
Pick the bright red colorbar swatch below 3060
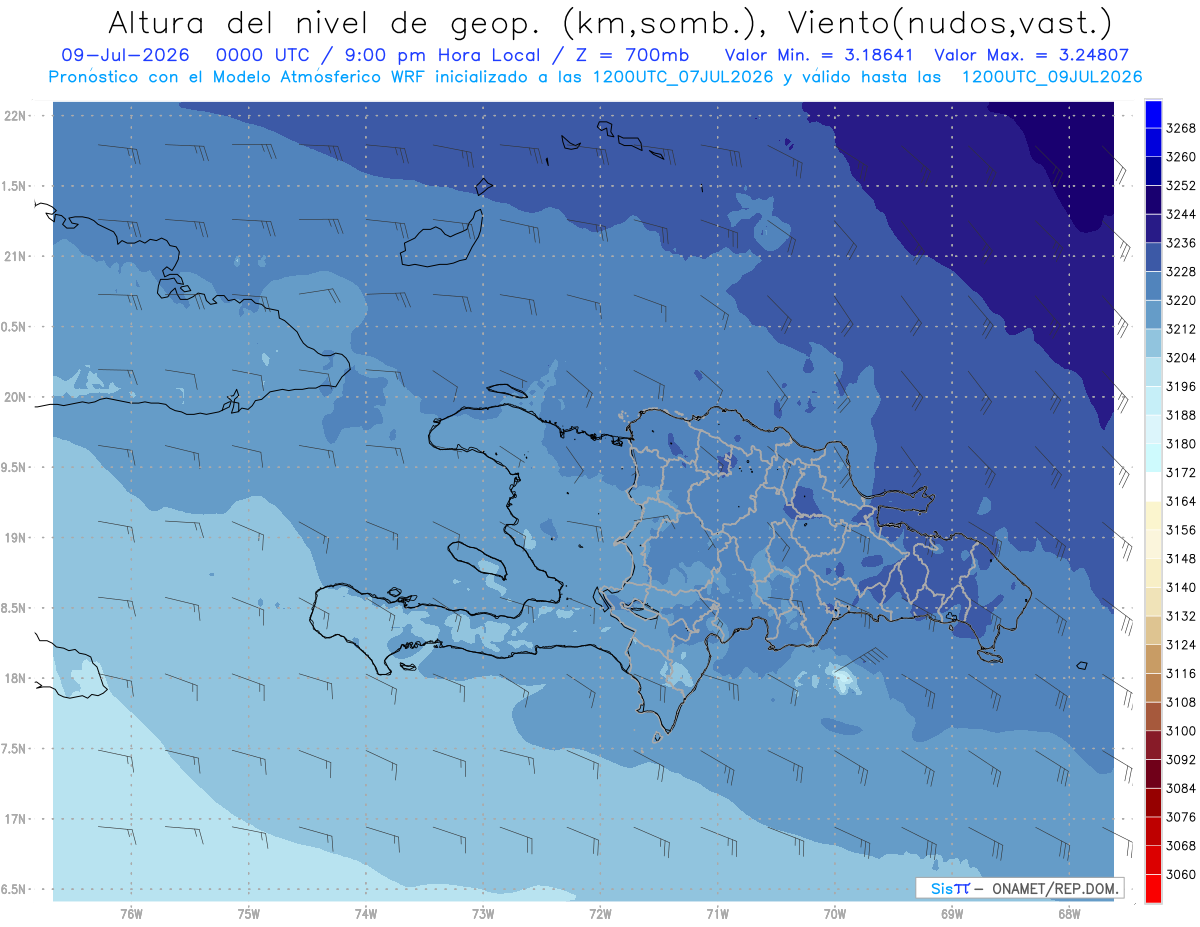[x=1152, y=888]
